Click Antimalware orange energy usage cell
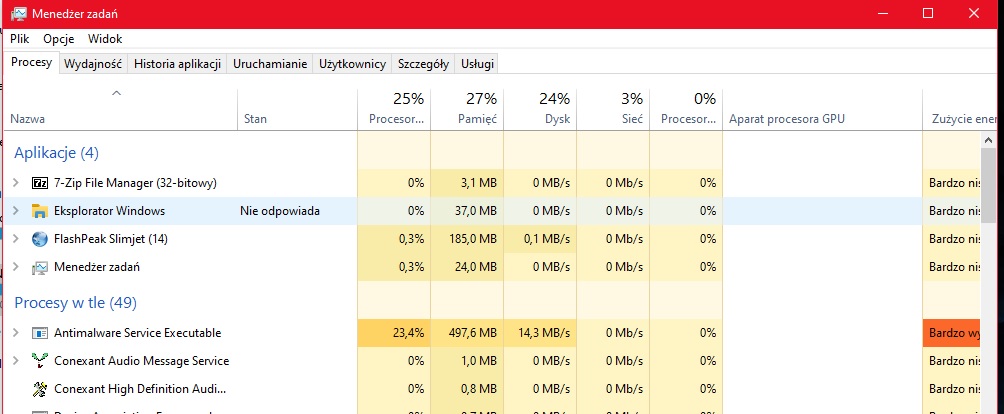 click(951, 333)
